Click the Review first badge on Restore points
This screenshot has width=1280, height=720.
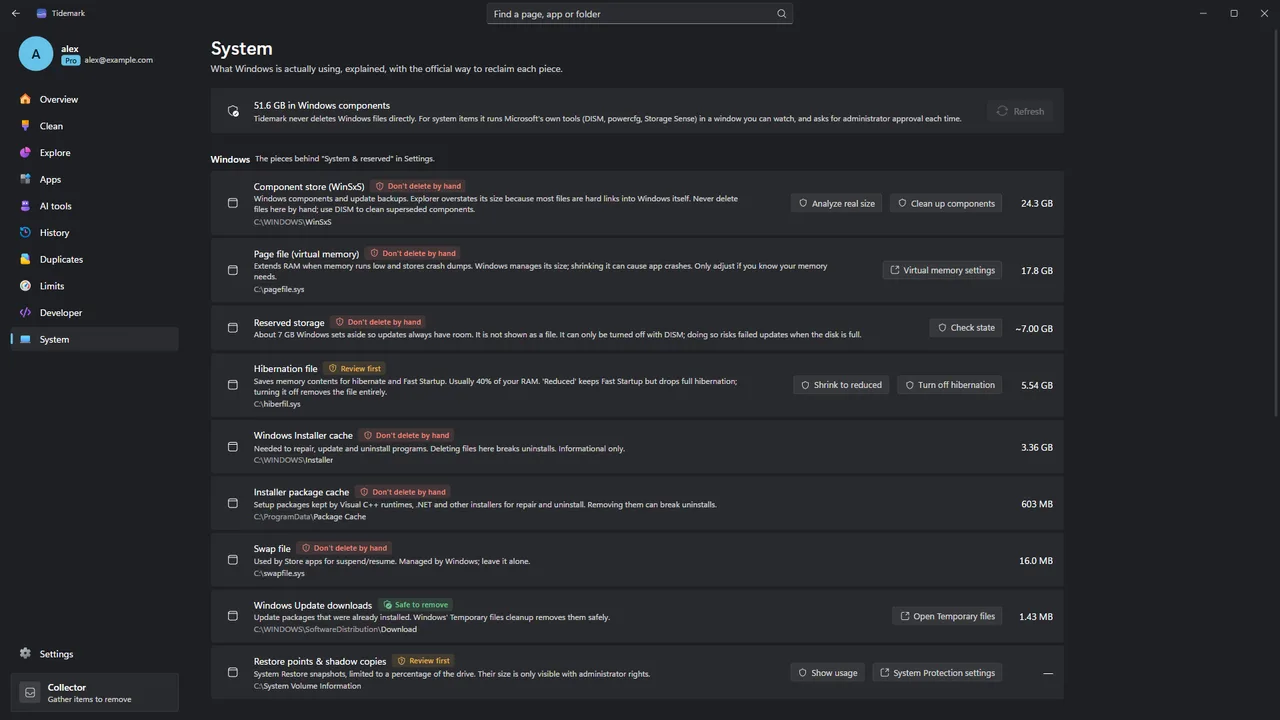tap(423, 661)
